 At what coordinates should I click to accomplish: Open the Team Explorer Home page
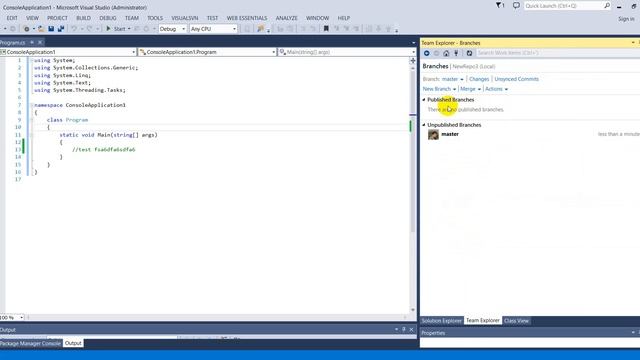click(446, 53)
